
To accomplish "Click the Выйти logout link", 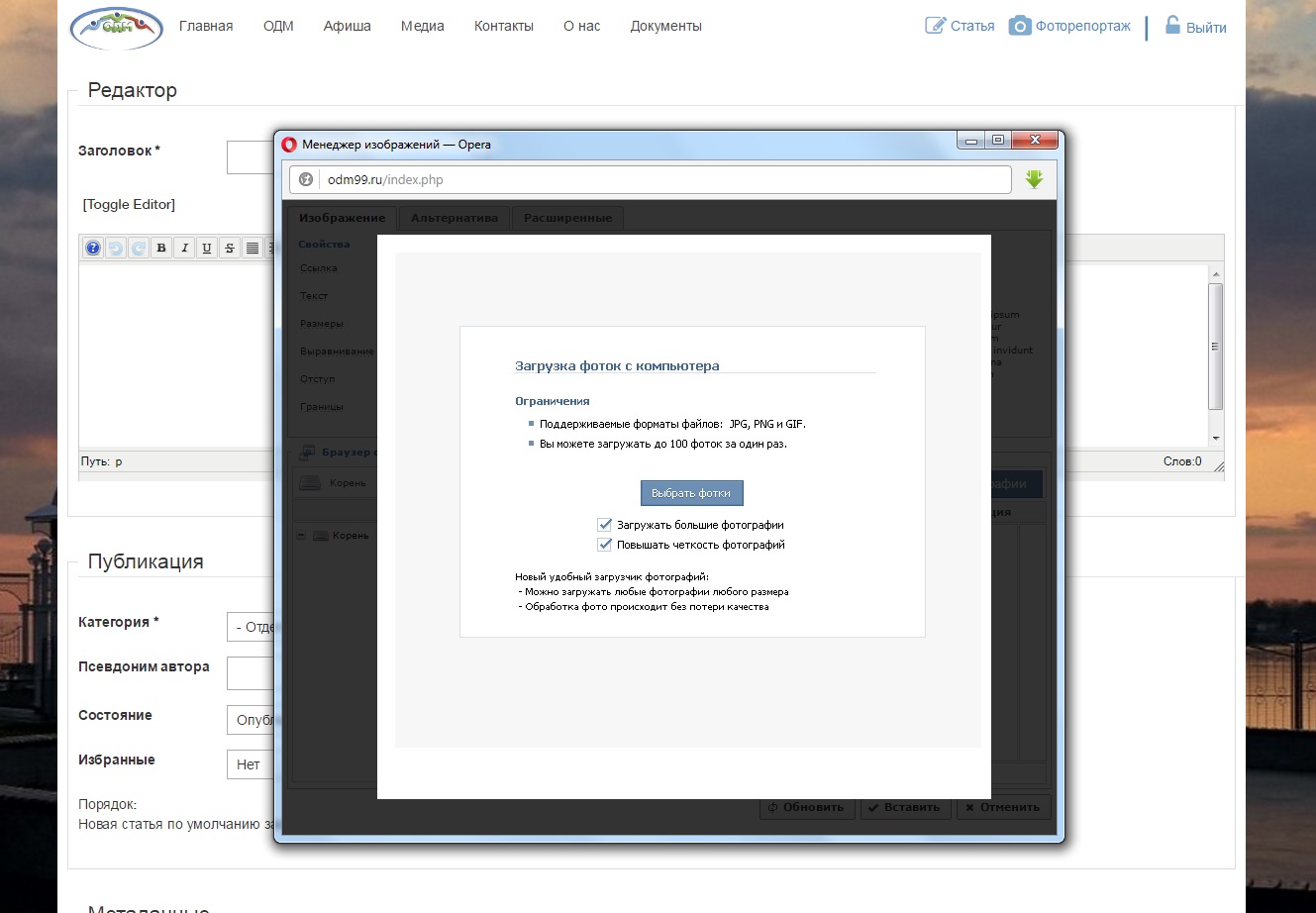I will [x=1206, y=28].
